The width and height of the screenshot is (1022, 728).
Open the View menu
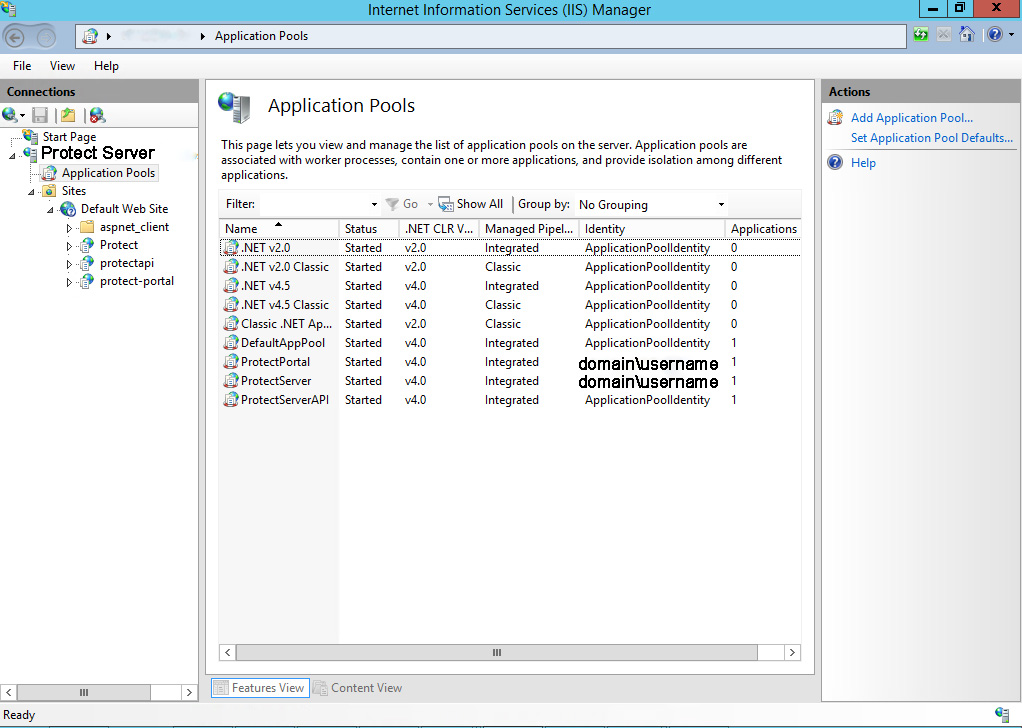pos(63,66)
